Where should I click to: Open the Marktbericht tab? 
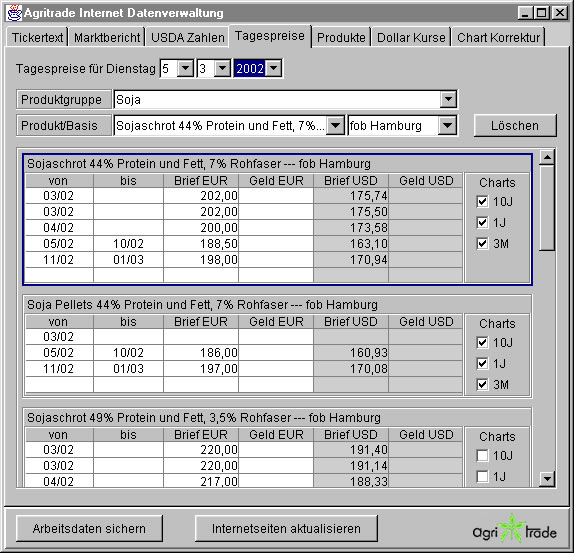tap(107, 37)
